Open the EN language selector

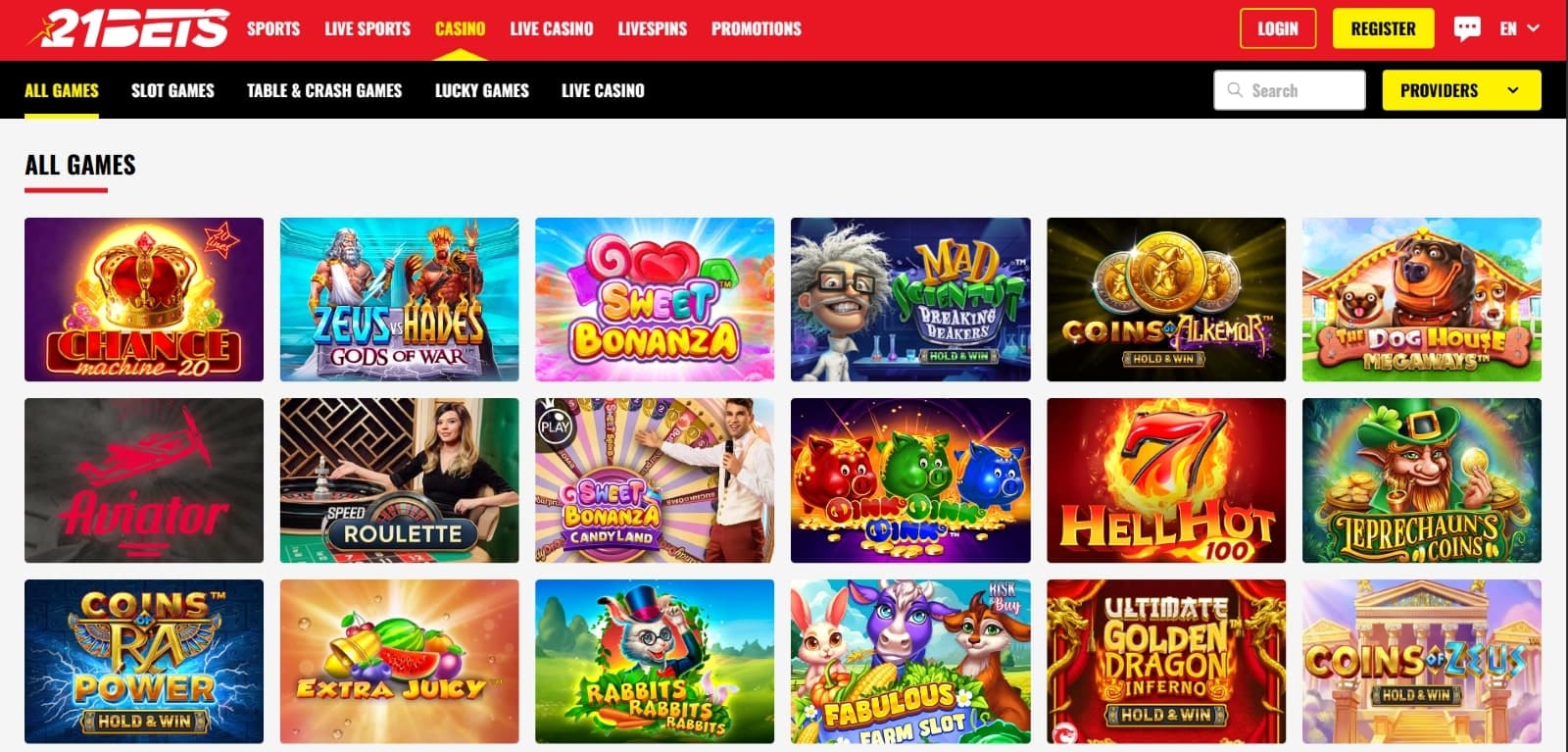[1519, 28]
